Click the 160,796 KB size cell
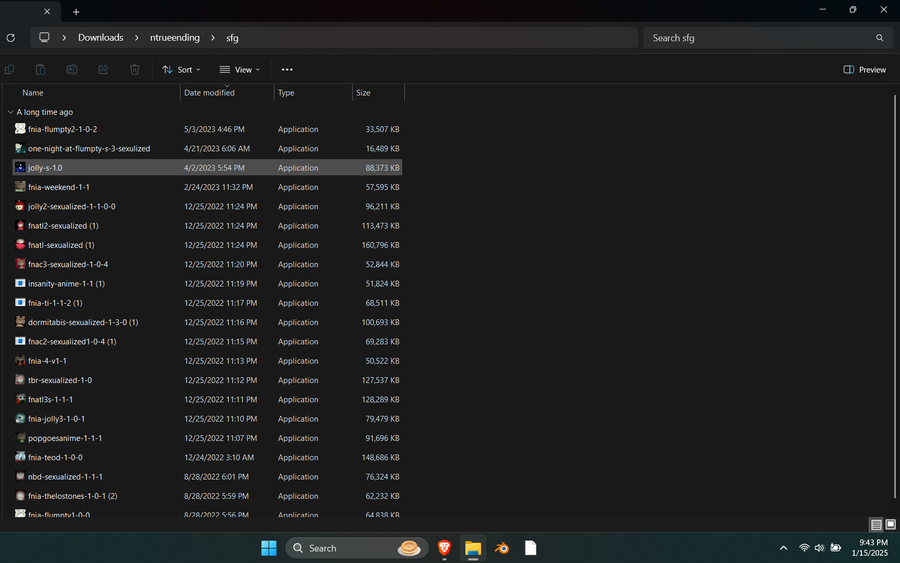 [380, 245]
